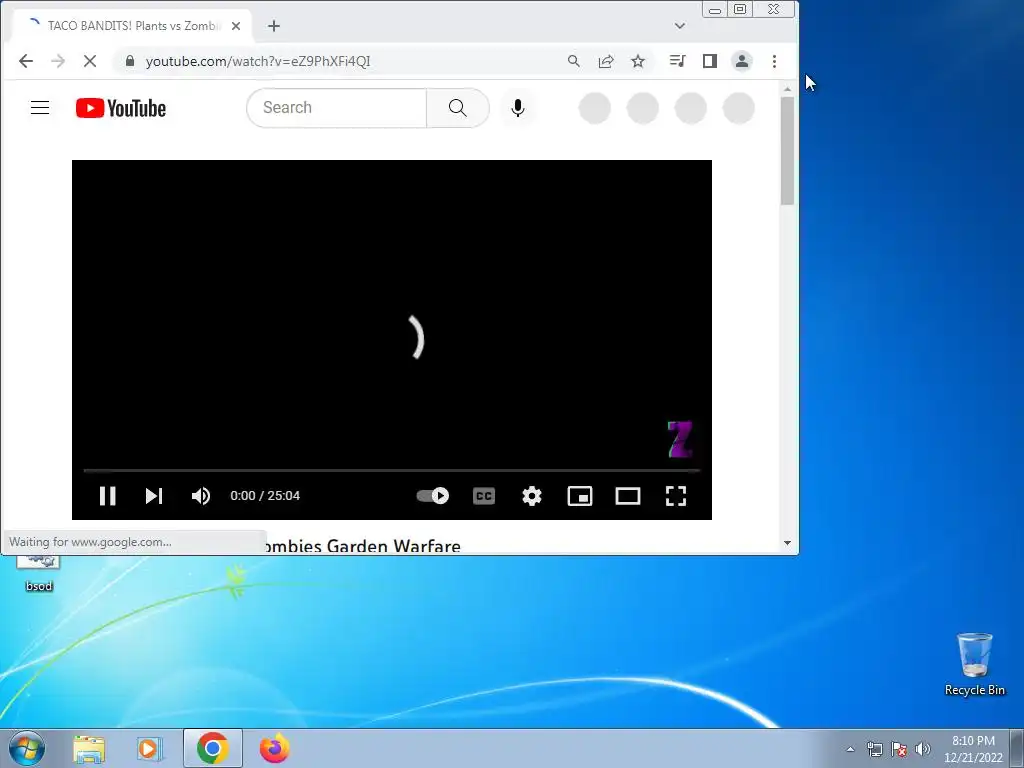Go forward in Chrome
1024x768 pixels.
(58, 61)
